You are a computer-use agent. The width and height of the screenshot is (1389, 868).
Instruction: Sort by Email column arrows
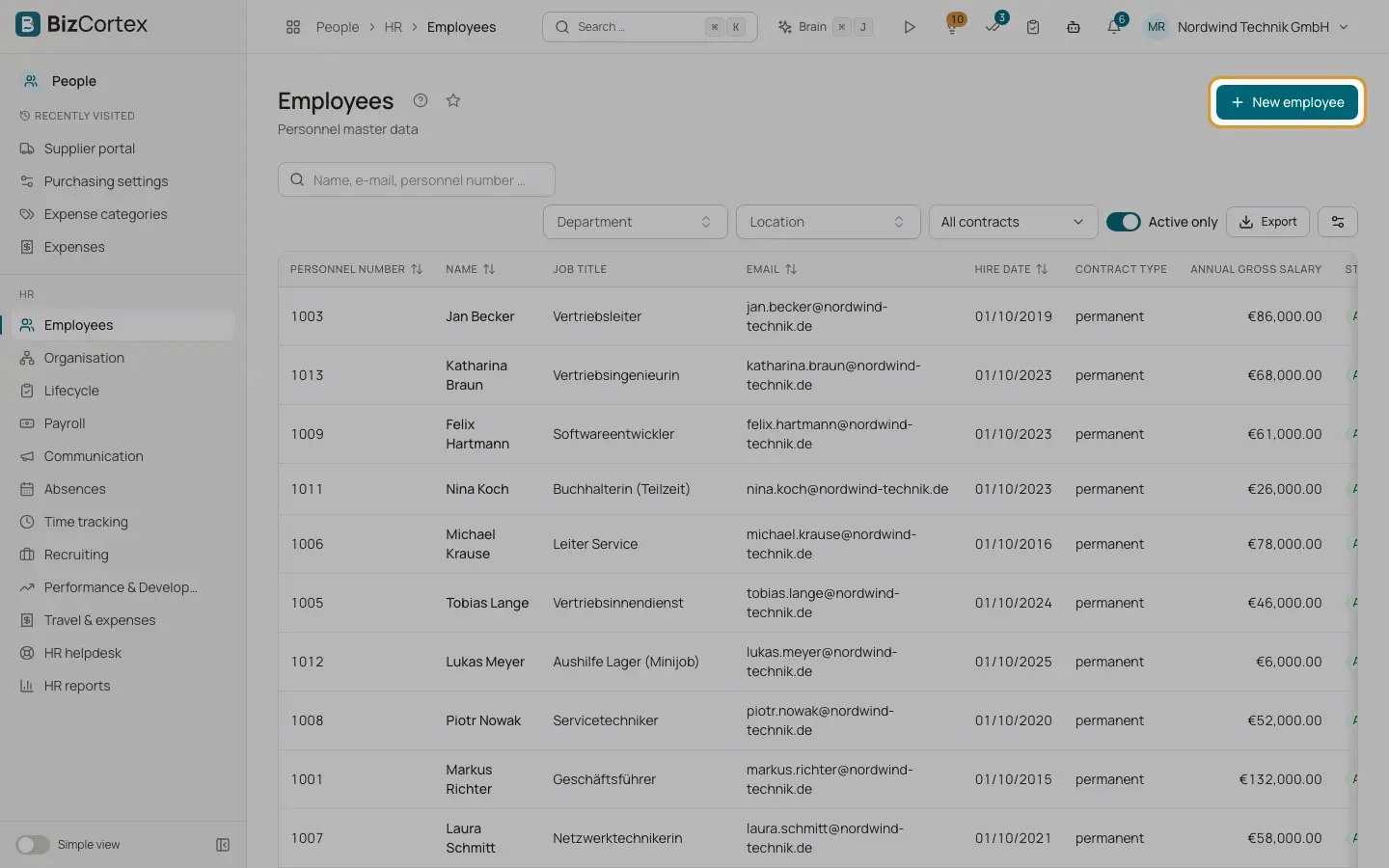pyautogui.click(x=791, y=269)
